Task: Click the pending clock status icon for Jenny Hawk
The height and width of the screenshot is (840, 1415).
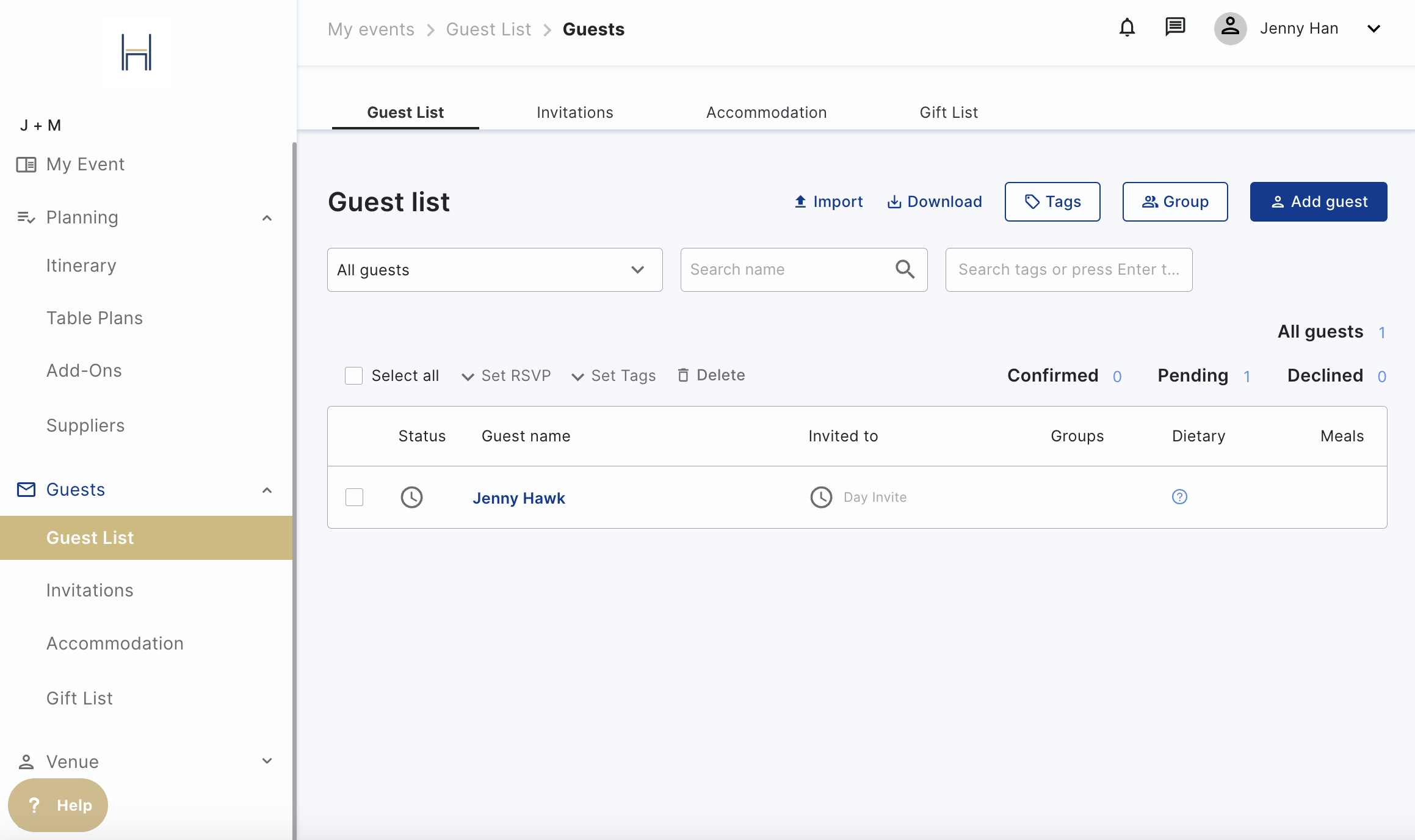Action: (411, 497)
